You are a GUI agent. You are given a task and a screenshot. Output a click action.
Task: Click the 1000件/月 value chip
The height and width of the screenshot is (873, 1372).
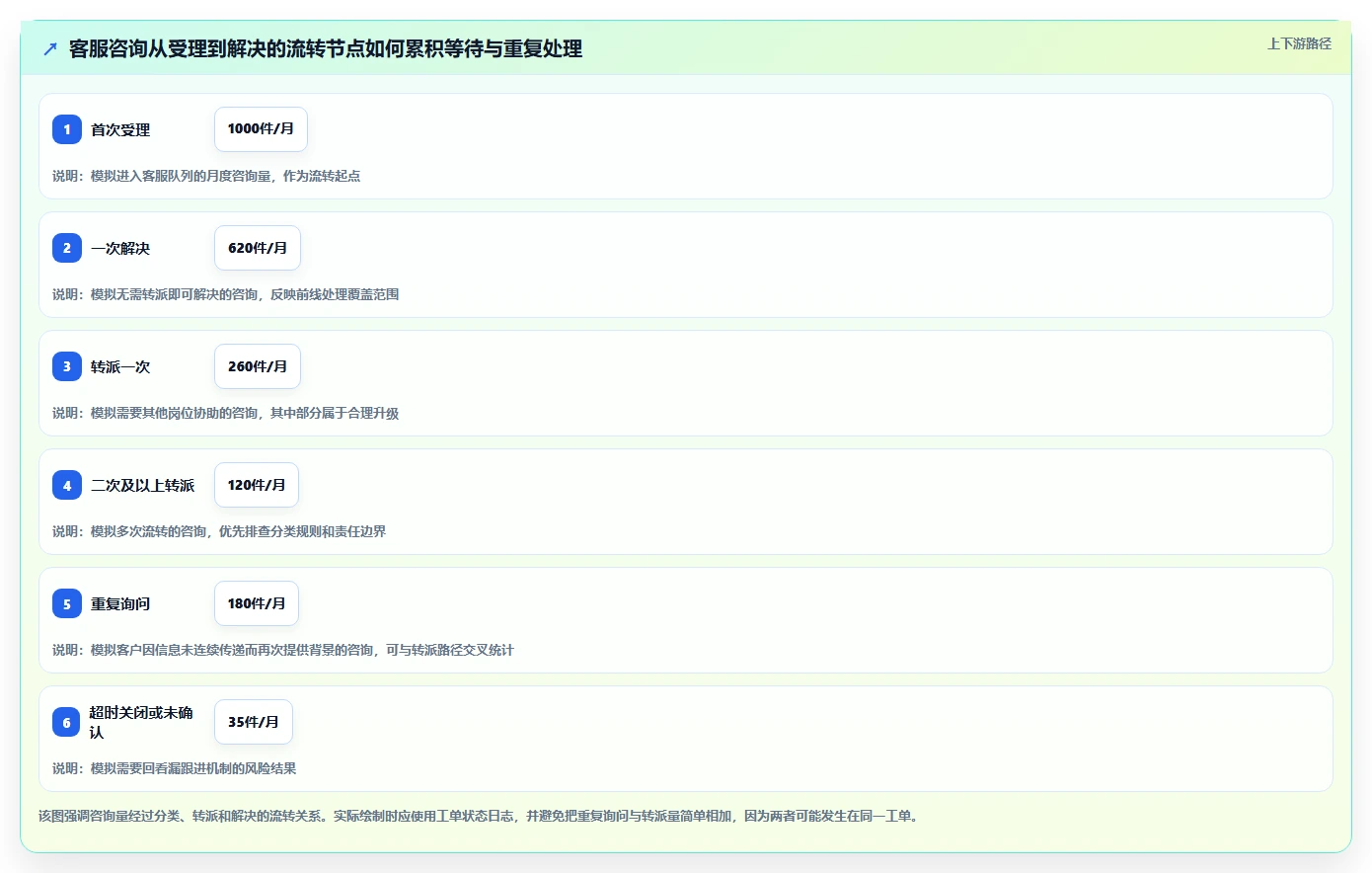261,129
